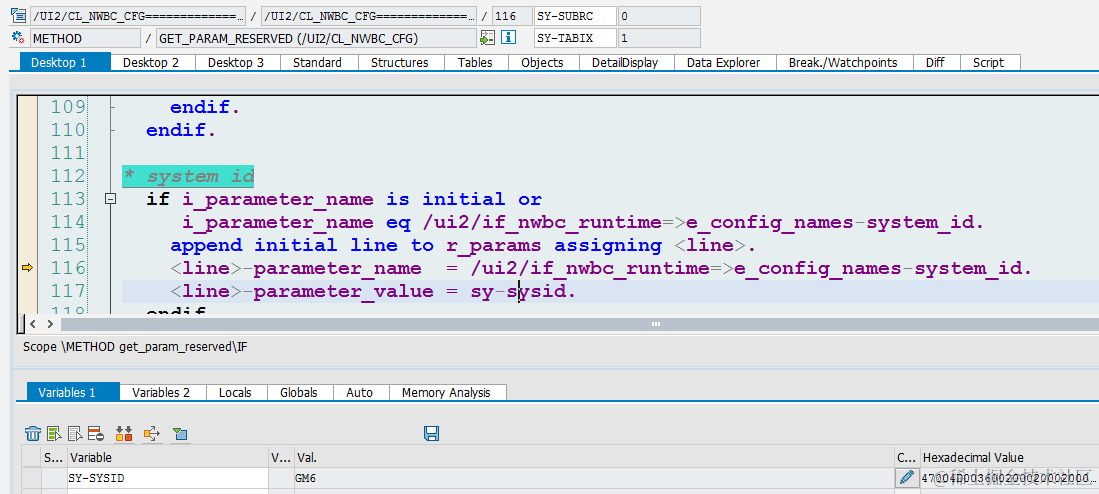This screenshot has height=494, width=1099.
Task: Switch to the Desktop 3 tab
Action: click(x=236, y=62)
